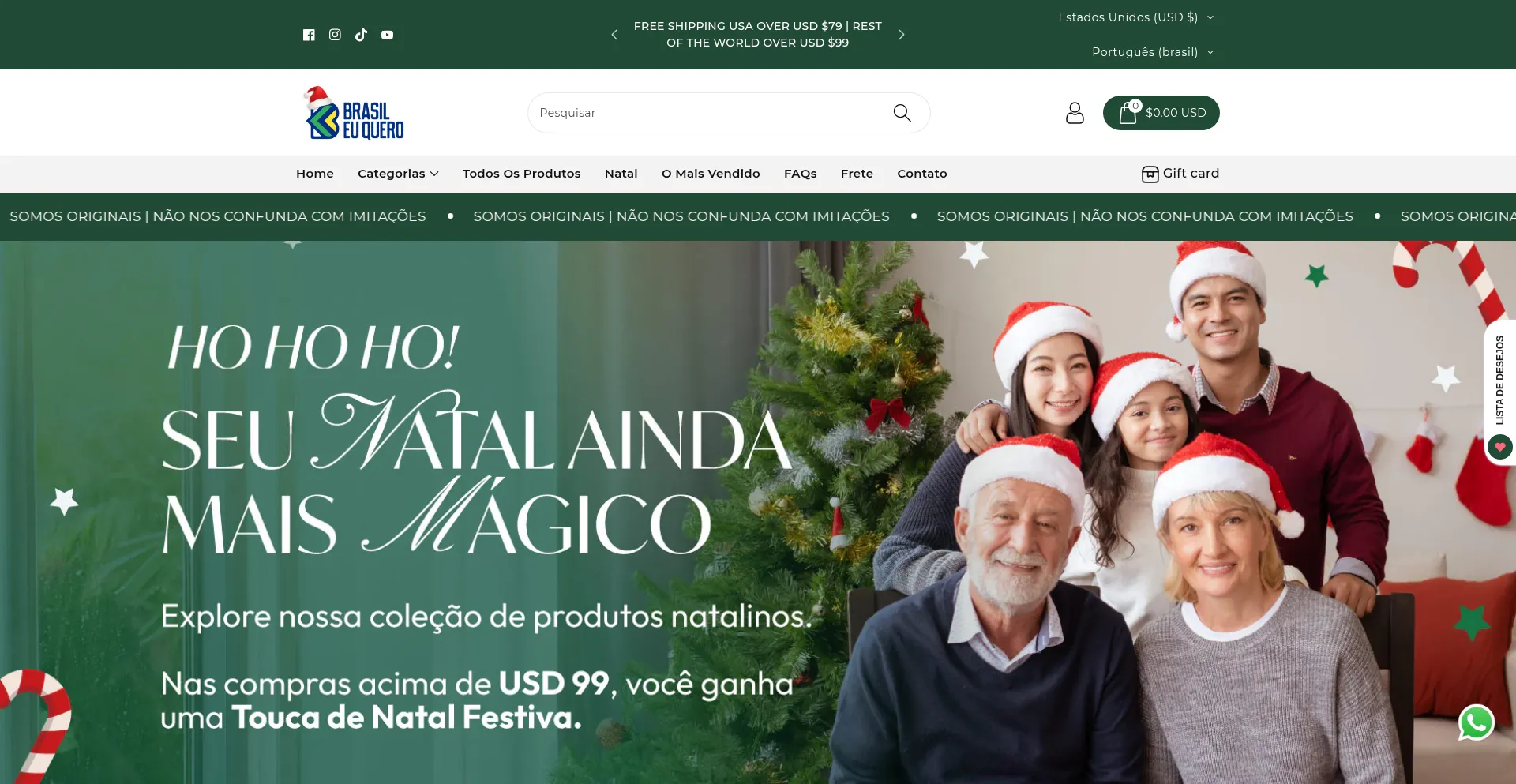Open the YouTube channel icon
The width and height of the screenshot is (1516, 784).
point(387,35)
